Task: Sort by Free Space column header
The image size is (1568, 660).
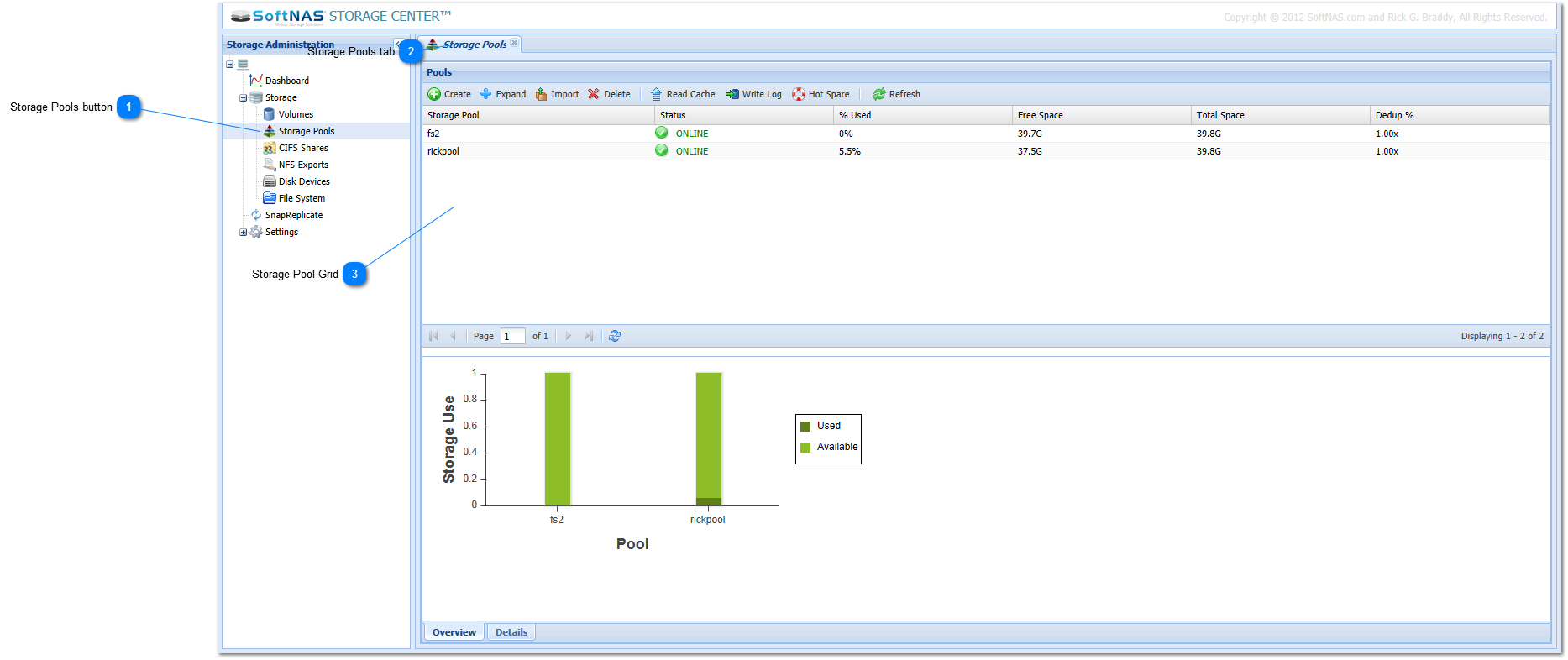Action: click(x=1102, y=115)
